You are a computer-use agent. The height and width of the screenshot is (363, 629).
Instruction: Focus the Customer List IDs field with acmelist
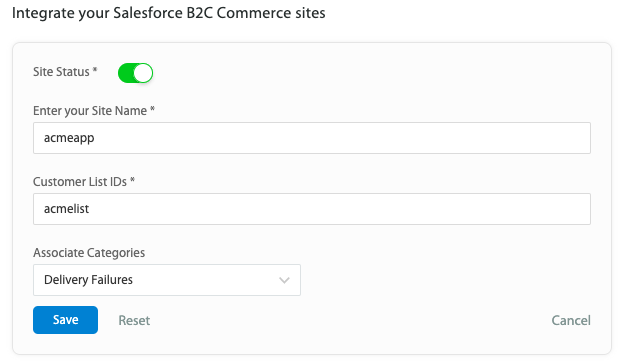(x=312, y=209)
